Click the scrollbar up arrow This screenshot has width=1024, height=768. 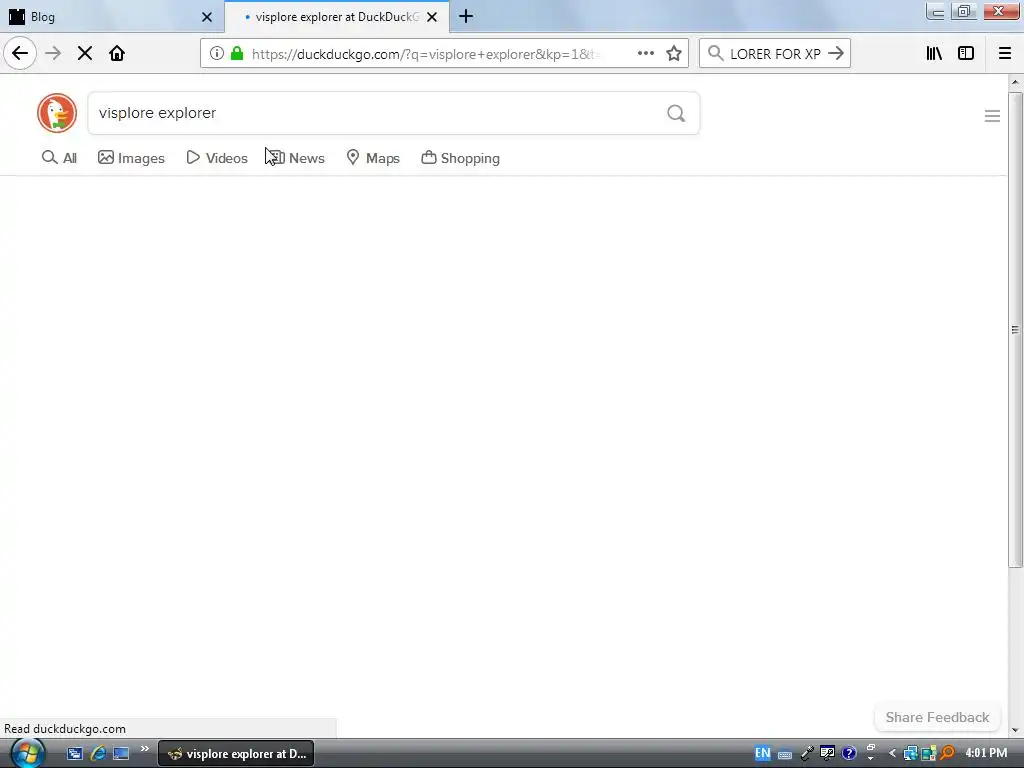[x=1016, y=82]
